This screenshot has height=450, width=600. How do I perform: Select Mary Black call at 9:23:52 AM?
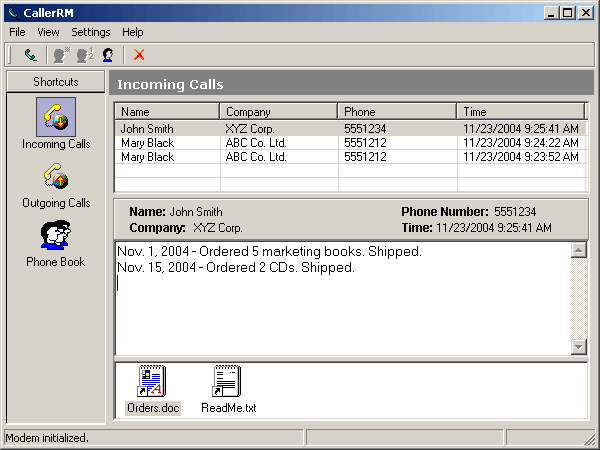[x=351, y=157]
